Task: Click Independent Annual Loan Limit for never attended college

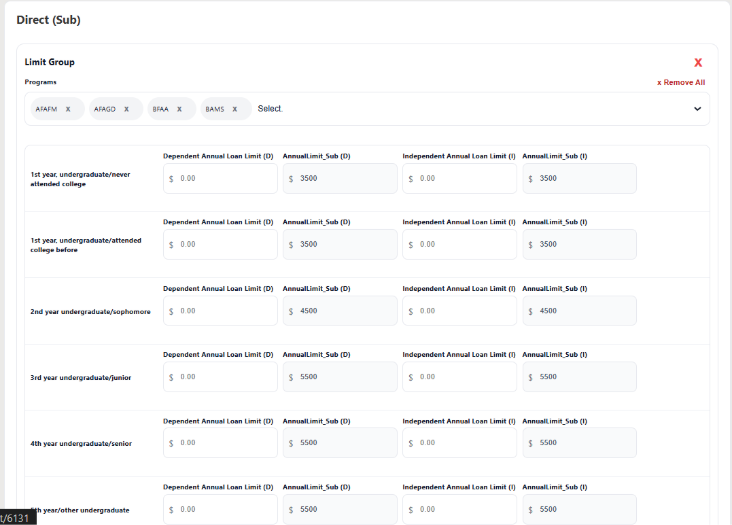Action: click(x=459, y=178)
